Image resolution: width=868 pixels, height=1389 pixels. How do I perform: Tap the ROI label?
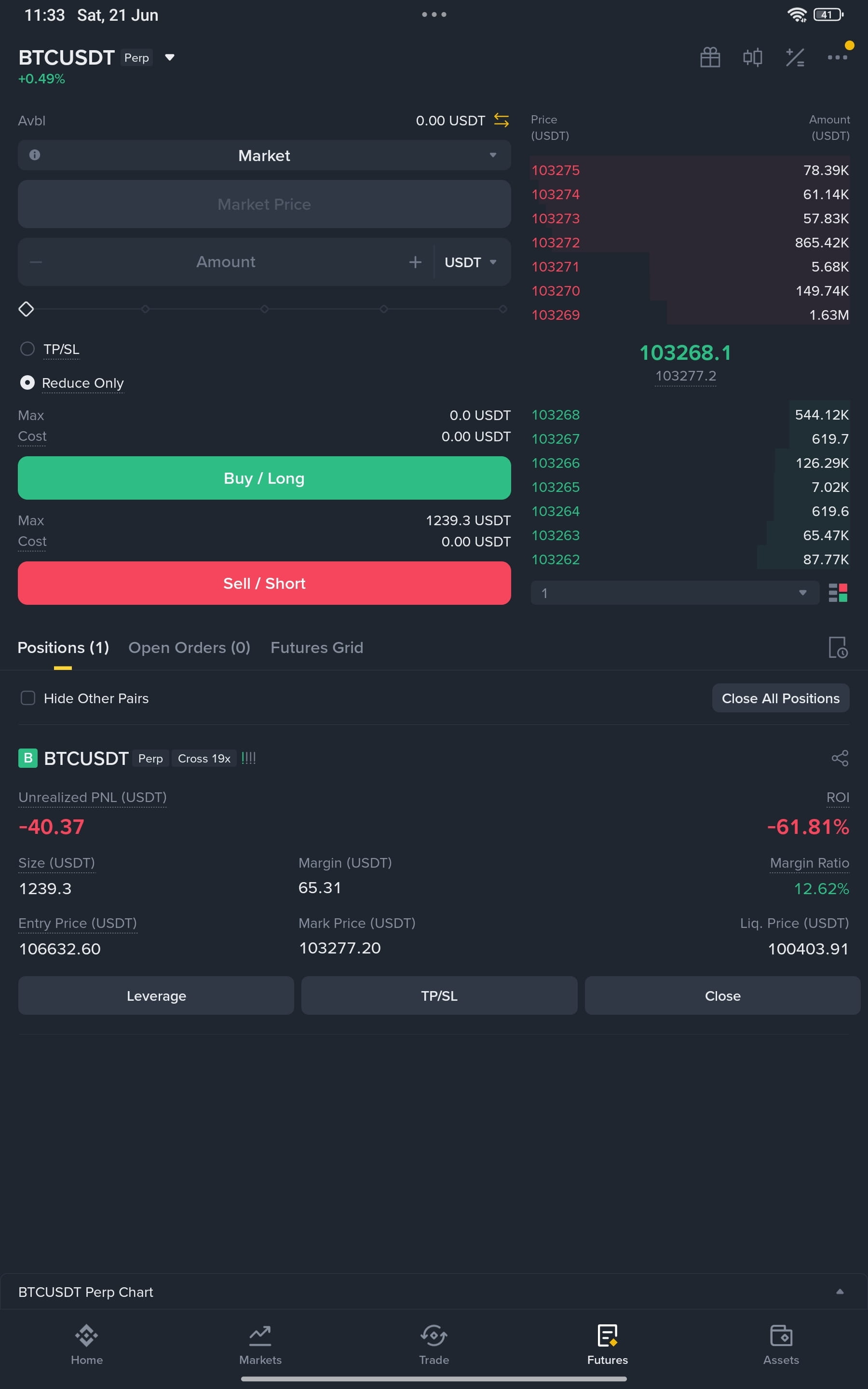pyautogui.click(x=838, y=797)
